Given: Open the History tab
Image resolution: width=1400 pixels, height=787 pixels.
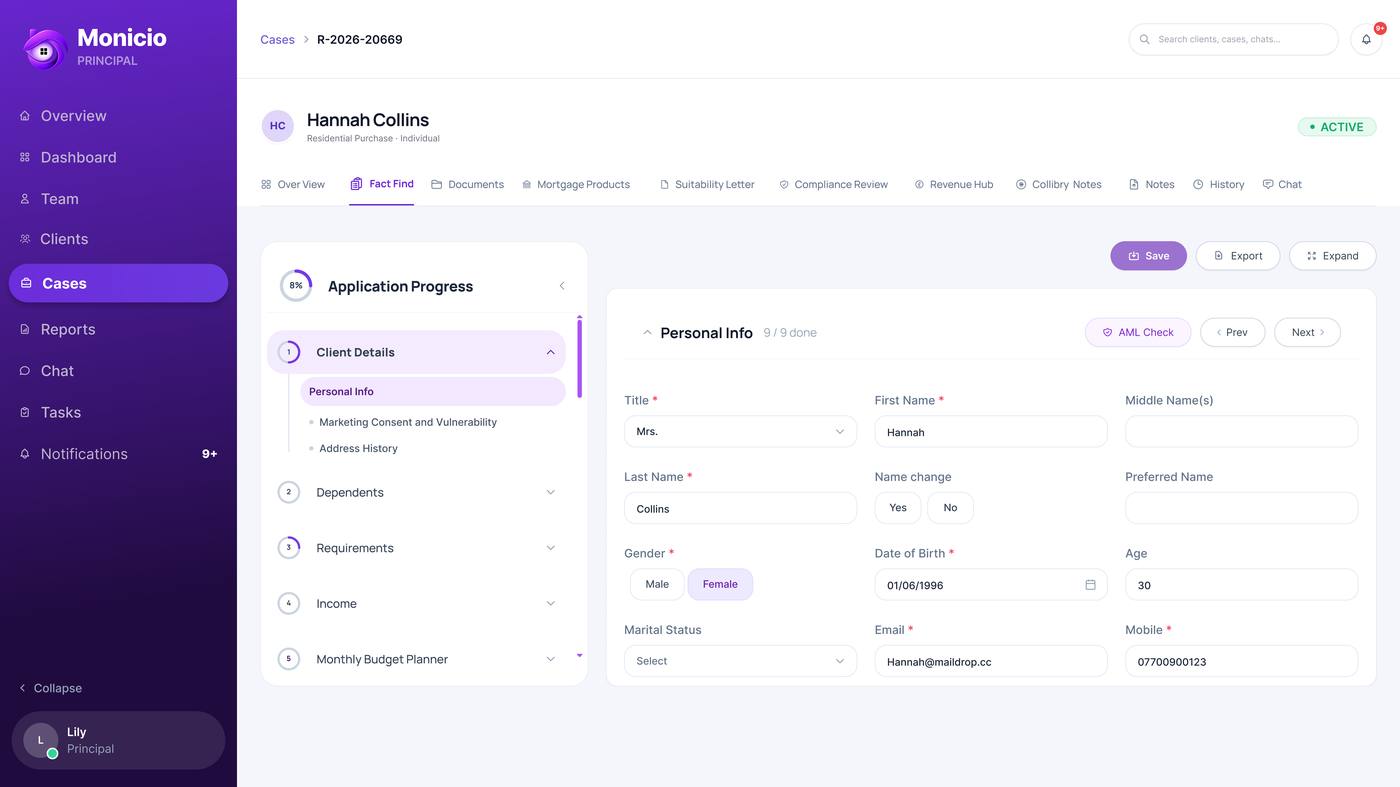Looking at the screenshot, I should (1219, 184).
